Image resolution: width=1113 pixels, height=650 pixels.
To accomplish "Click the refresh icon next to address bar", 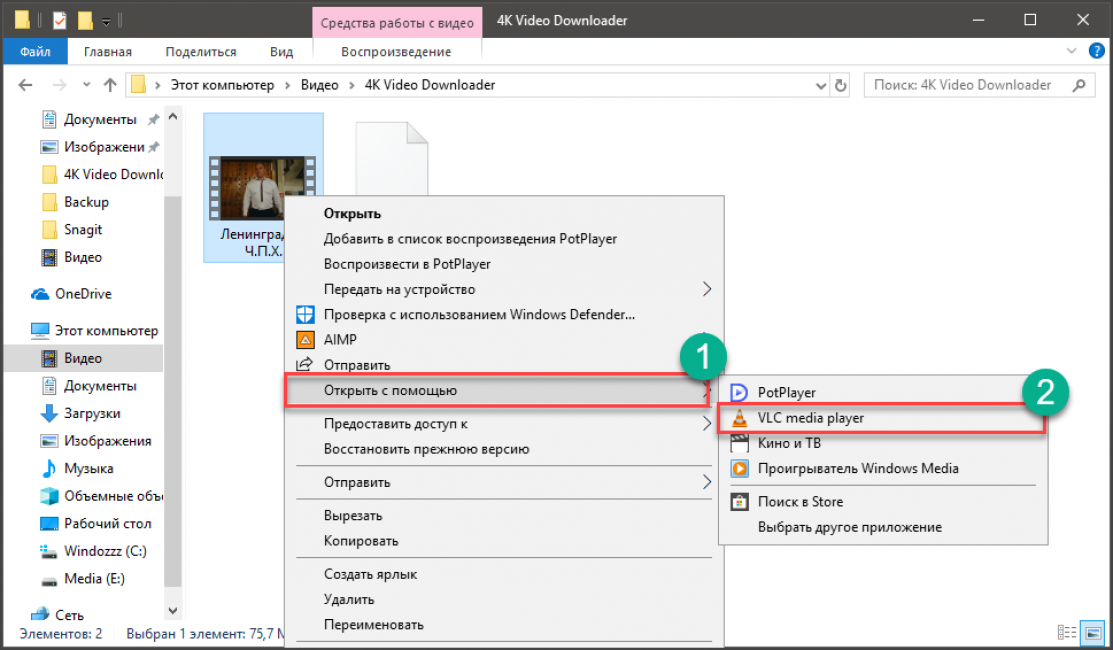I will pos(840,85).
